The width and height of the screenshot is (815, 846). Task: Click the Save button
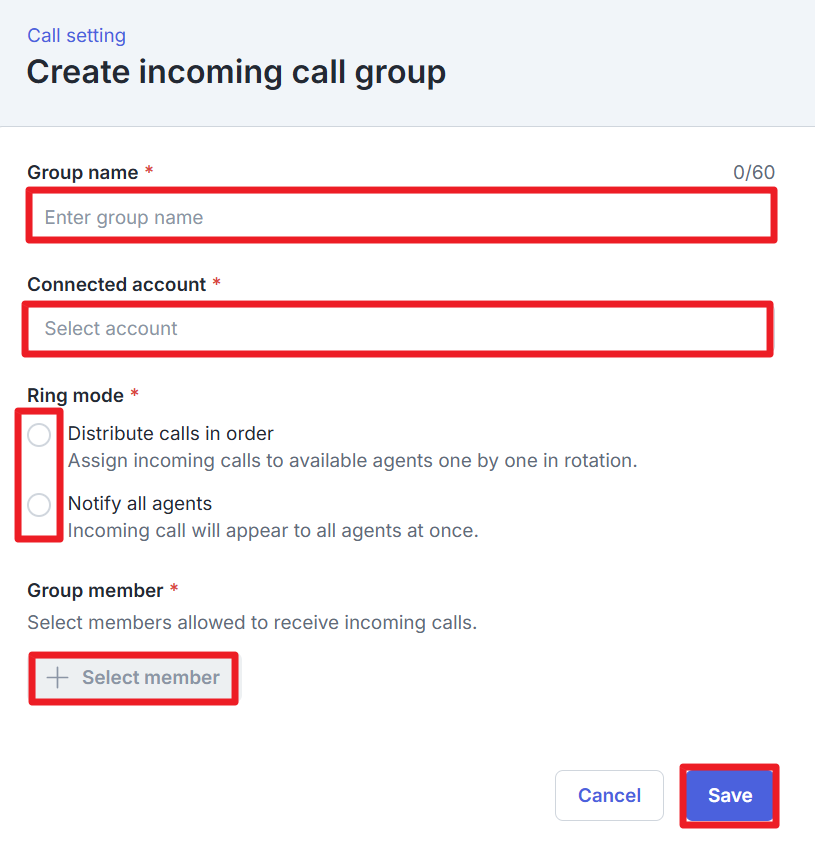coord(729,796)
